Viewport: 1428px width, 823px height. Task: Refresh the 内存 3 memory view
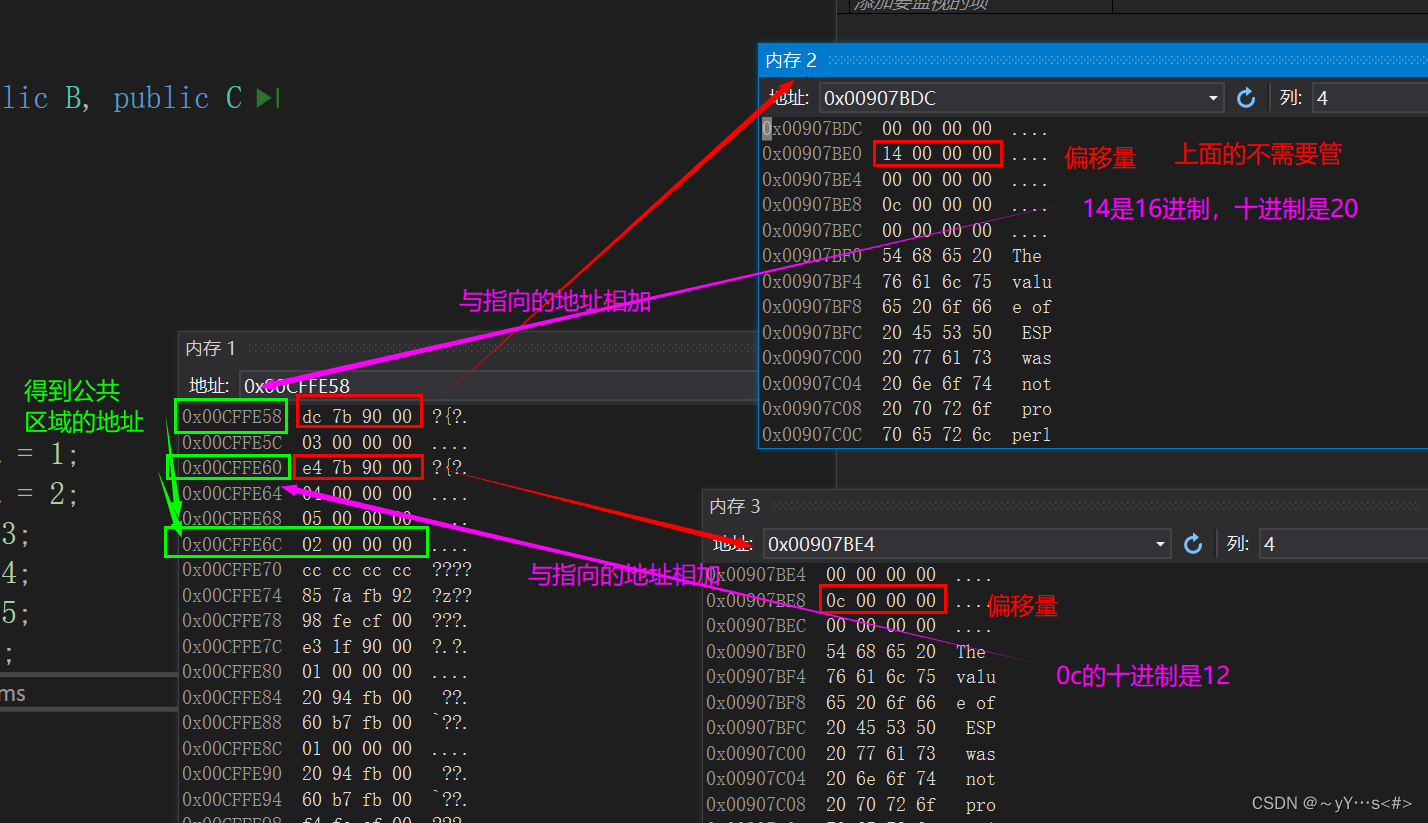(x=1193, y=544)
